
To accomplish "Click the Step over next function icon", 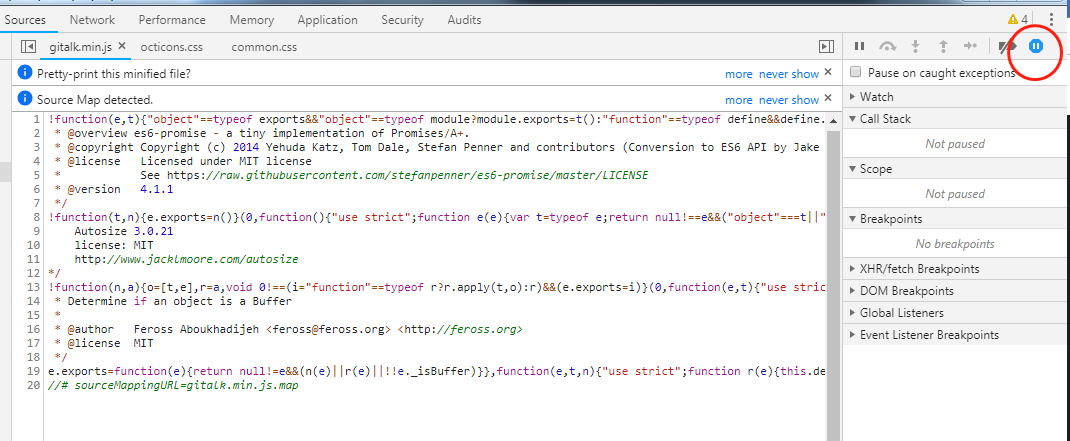I will (x=887, y=46).
